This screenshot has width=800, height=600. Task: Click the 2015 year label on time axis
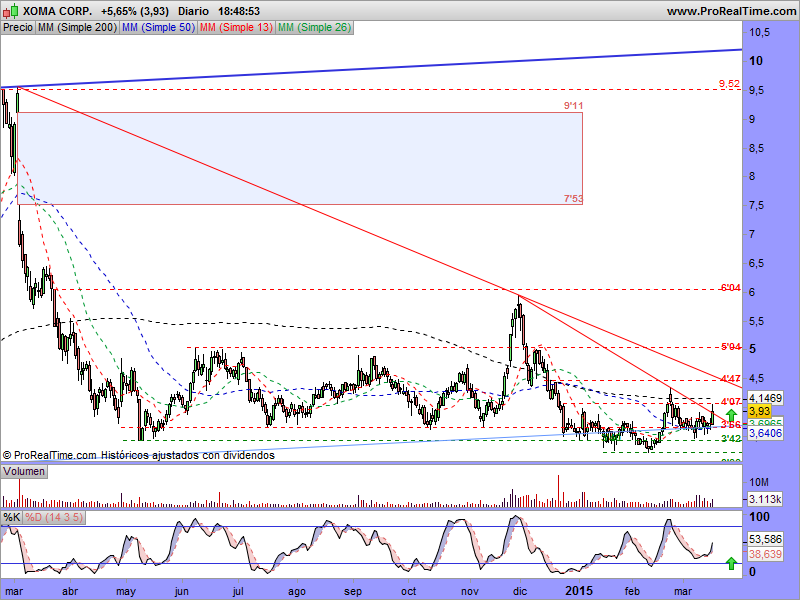point(579,591)
